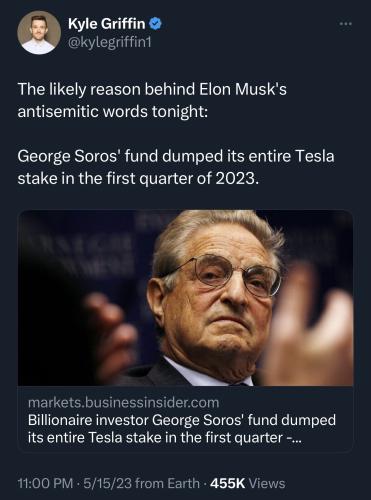The height and width of the screenshot is (500, 371).
Task: Click the 11:00 PM timestamp
Action: tap(45, 483)
